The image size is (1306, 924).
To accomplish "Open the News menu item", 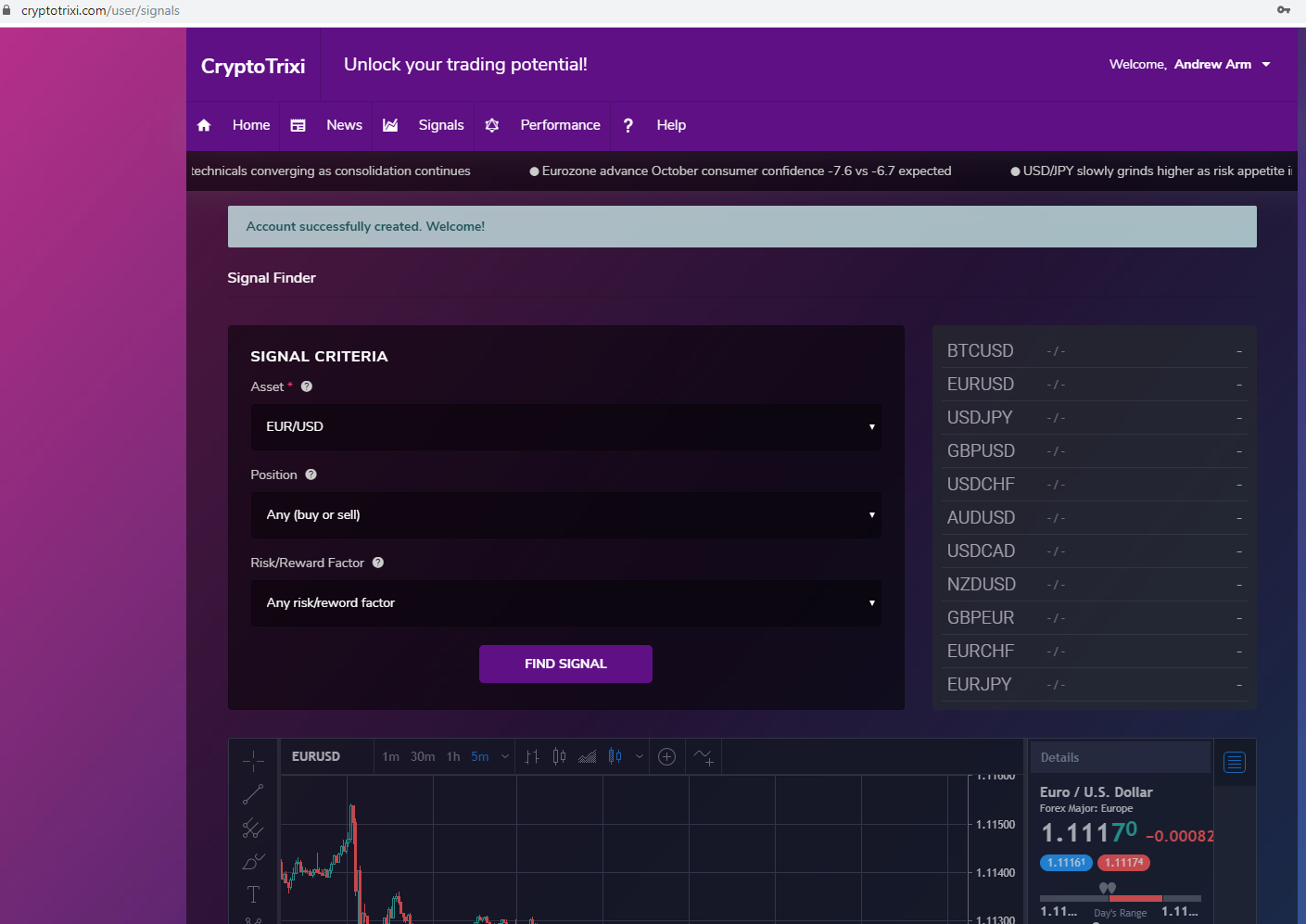I will click(344, 125).
